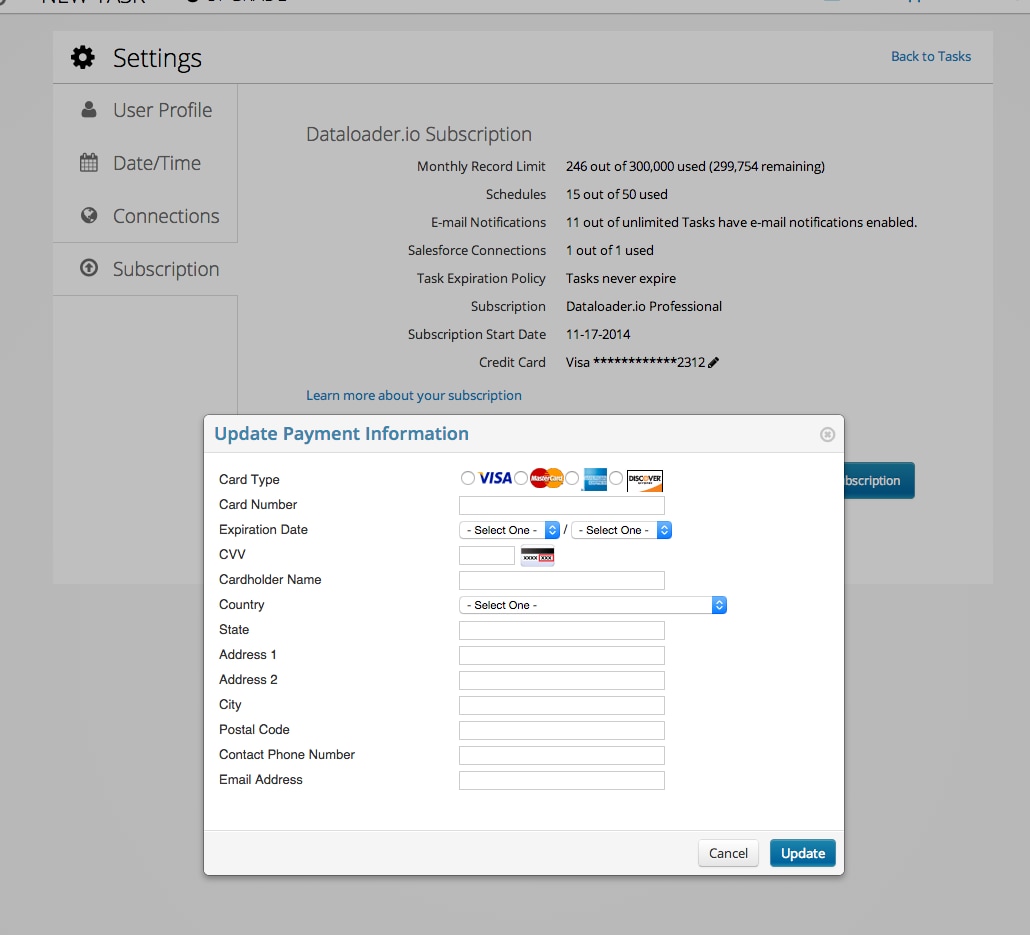Click the '1 out of 1 used' connections value
Image resolution: width=1030 pixels, height=935 pixels.
[x=610, y=250]
